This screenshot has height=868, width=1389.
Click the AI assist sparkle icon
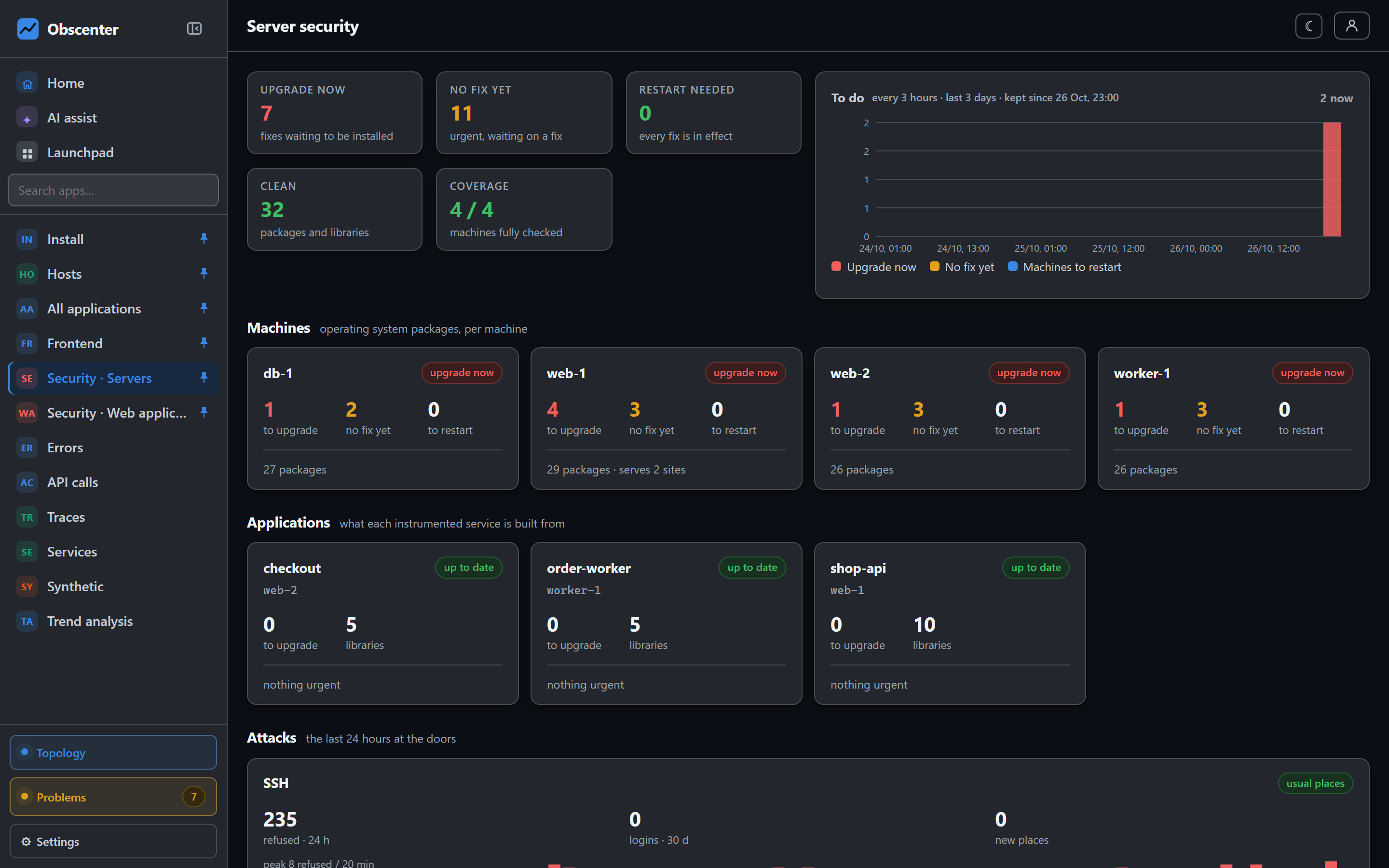click(x=27, y=118)
